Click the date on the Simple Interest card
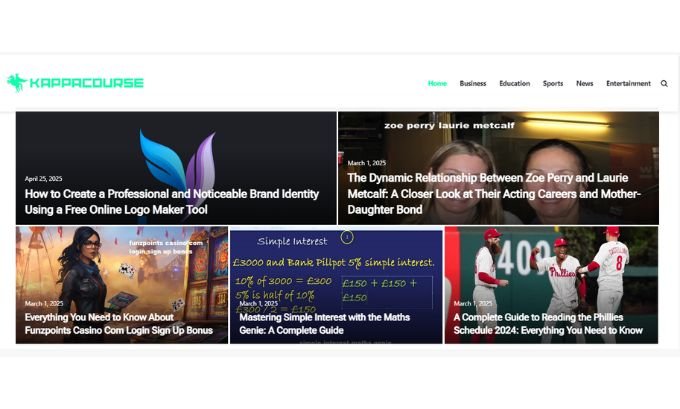This screenshot has height=409, width=680. (x=258, y=304)
